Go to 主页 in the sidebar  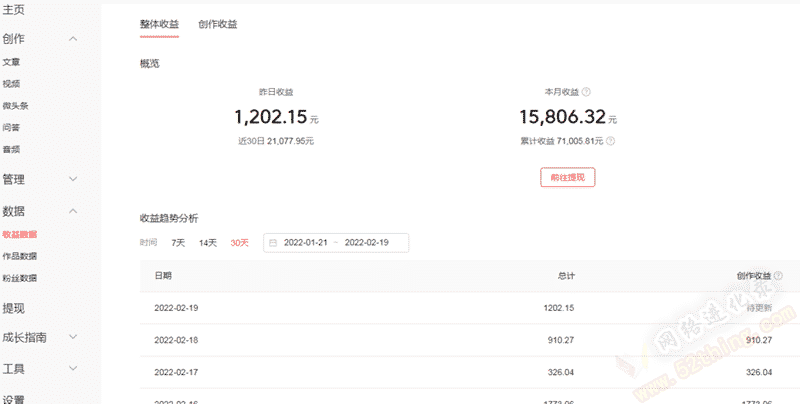point(14,10)
